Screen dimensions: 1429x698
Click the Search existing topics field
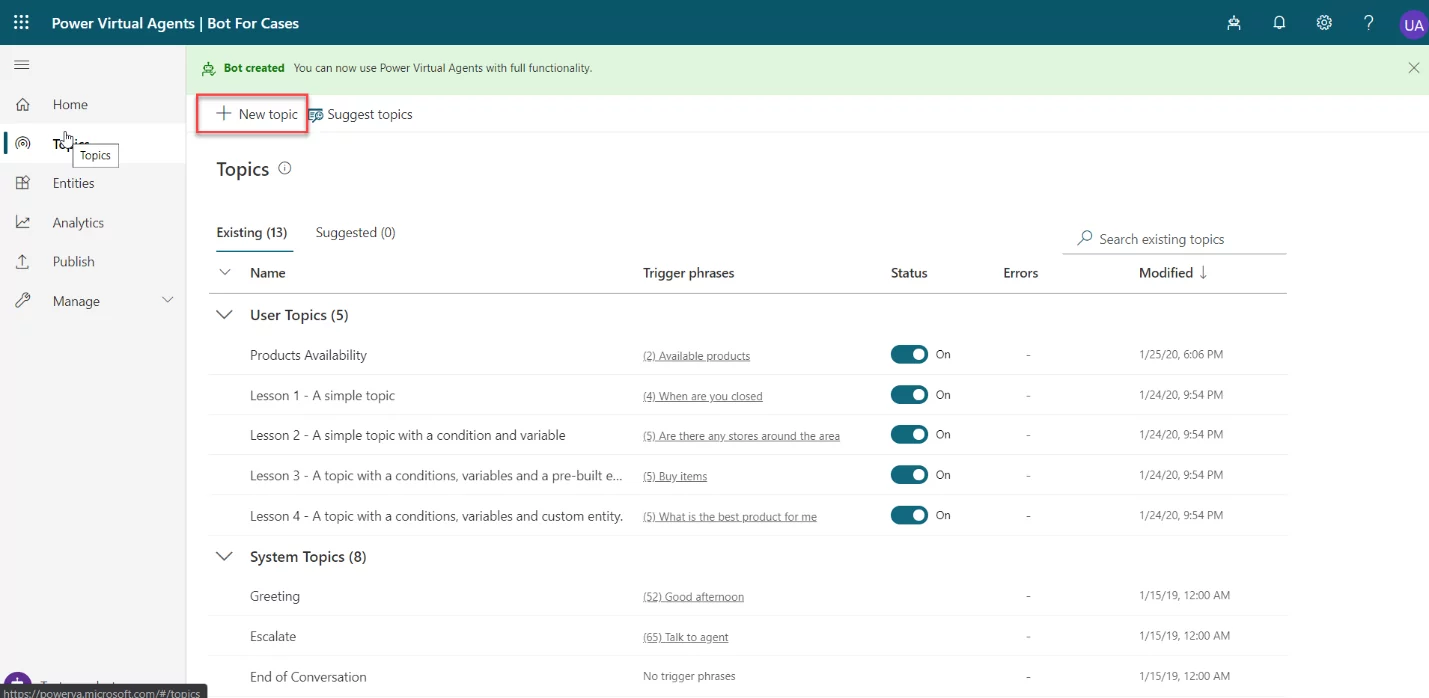point(1174,239)
